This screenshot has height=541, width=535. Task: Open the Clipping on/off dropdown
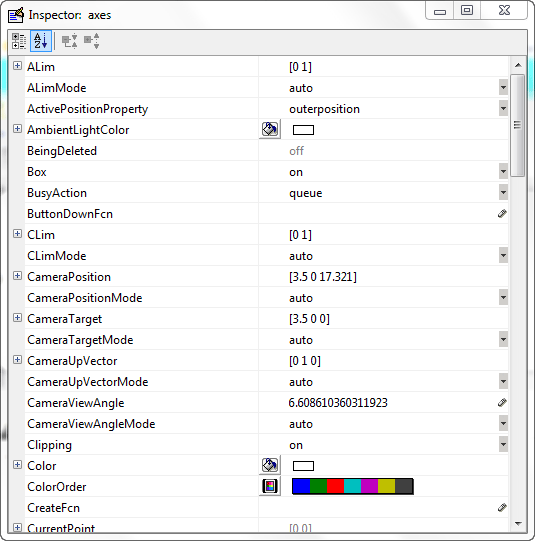(x=503, y=445)
